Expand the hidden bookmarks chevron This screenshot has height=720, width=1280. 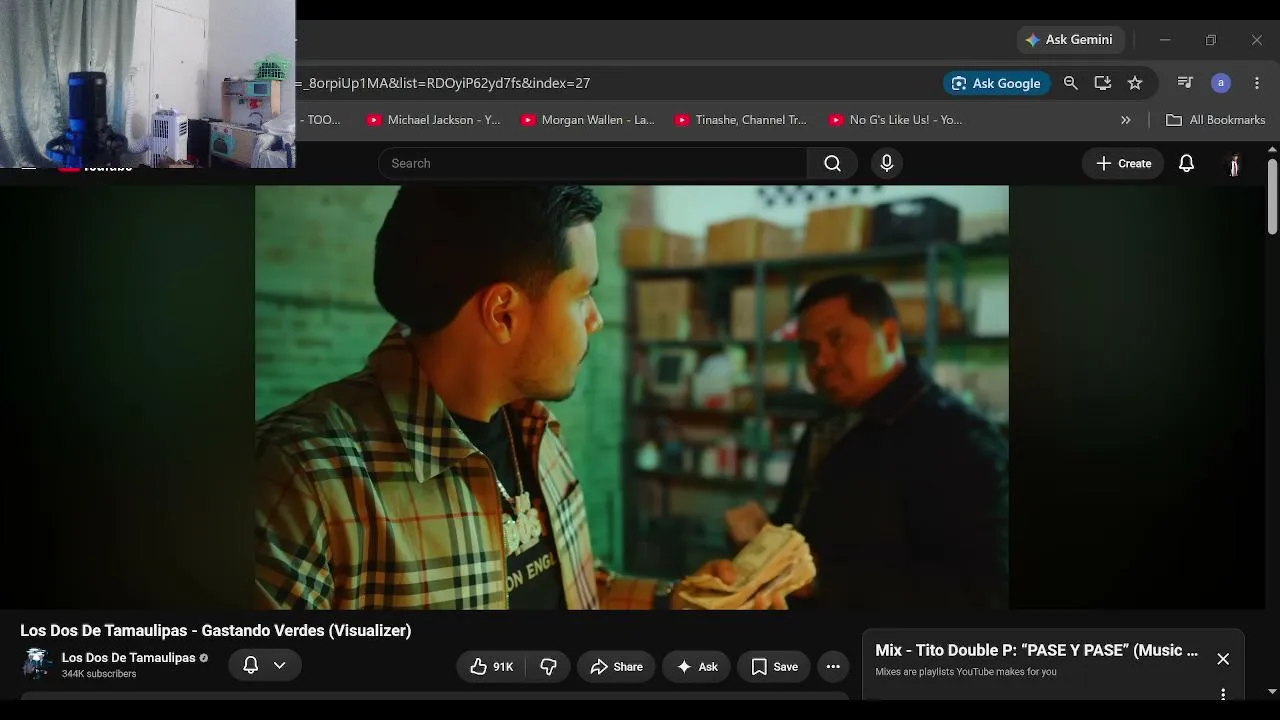pos(1125,120)
